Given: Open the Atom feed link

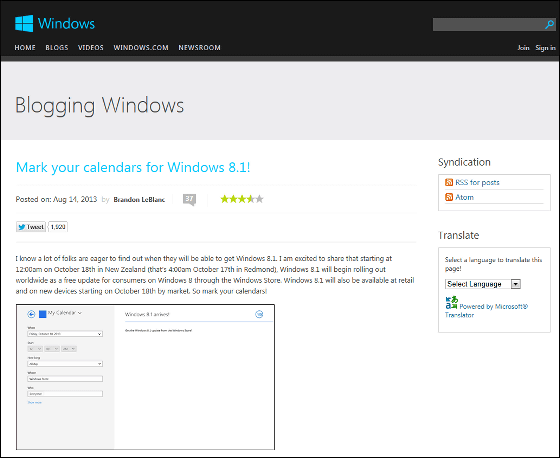Looking at the screenshot, I should 465,197.
